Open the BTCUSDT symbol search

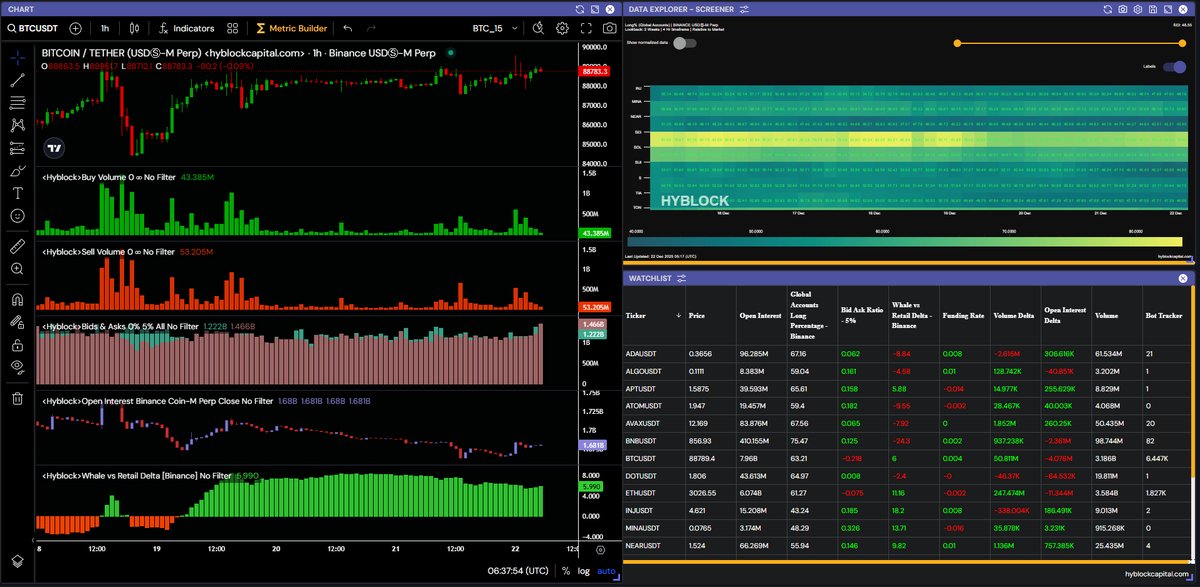click(34, 28)
